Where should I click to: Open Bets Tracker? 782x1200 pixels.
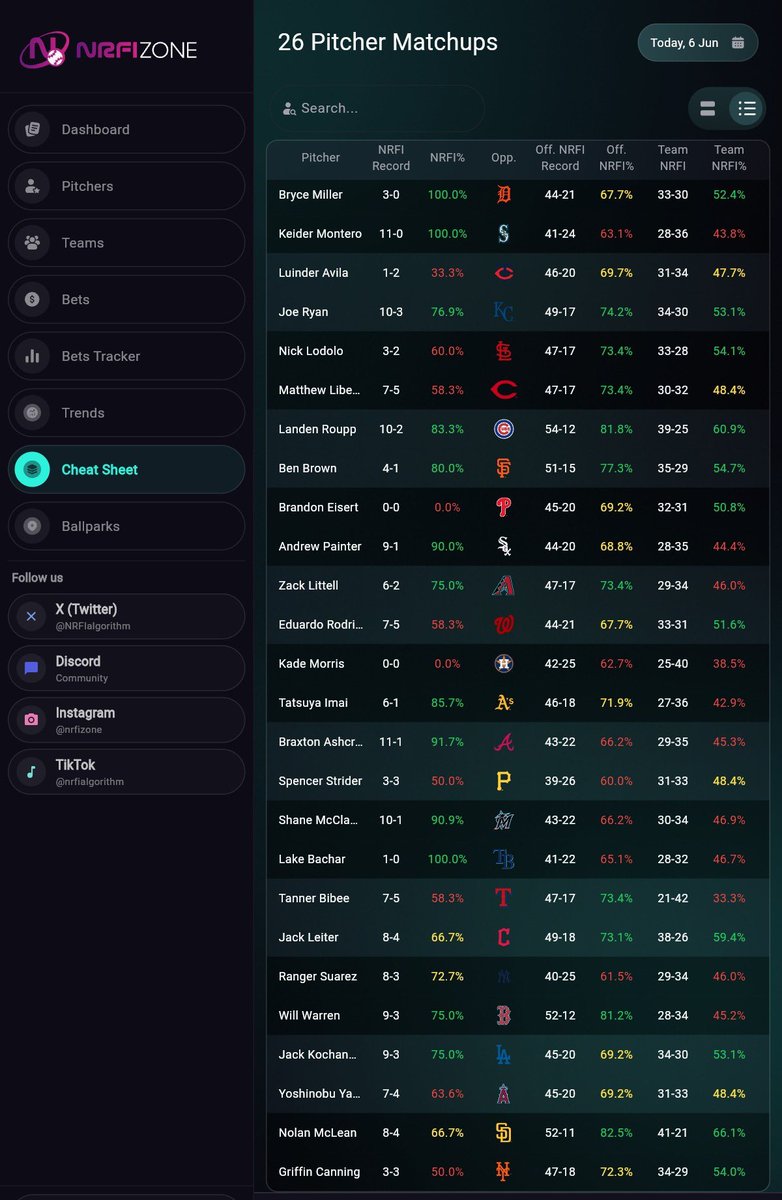point(126,356)
